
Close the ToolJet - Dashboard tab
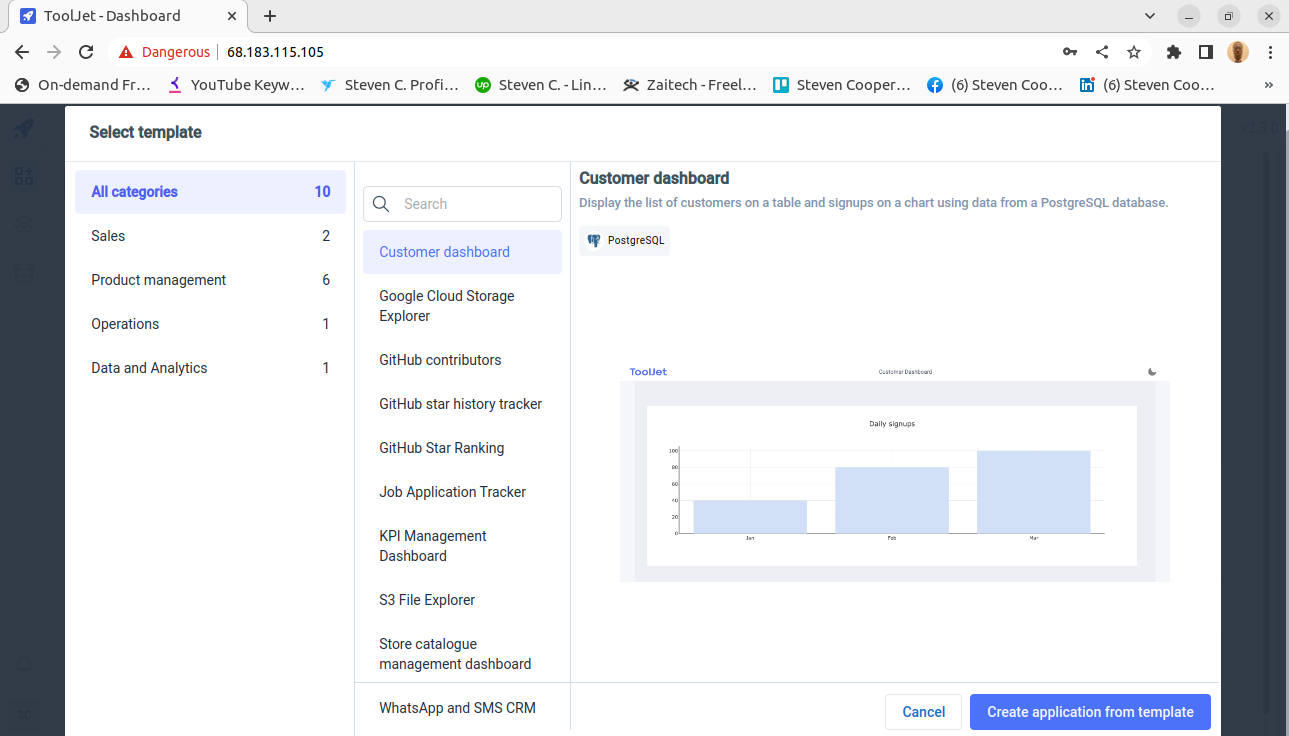tap(232, 16)
